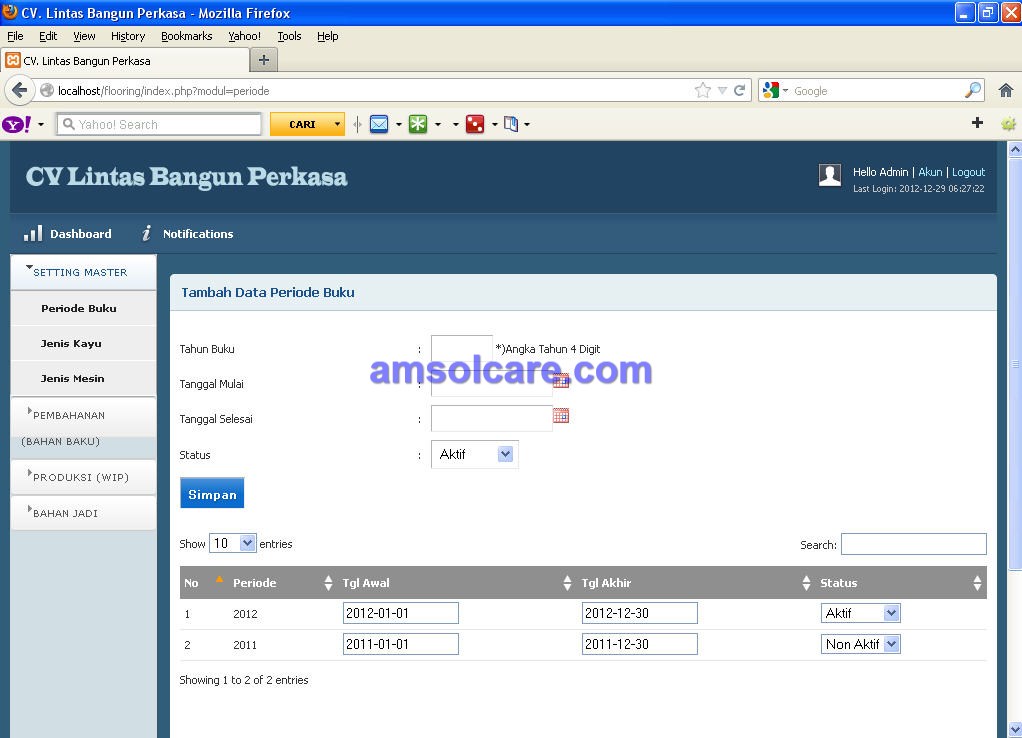Open the Yahoo toolbar gear settings
Viewport: 1022px width, 738px height.
pyautogui.click(x=1008, y=123)
